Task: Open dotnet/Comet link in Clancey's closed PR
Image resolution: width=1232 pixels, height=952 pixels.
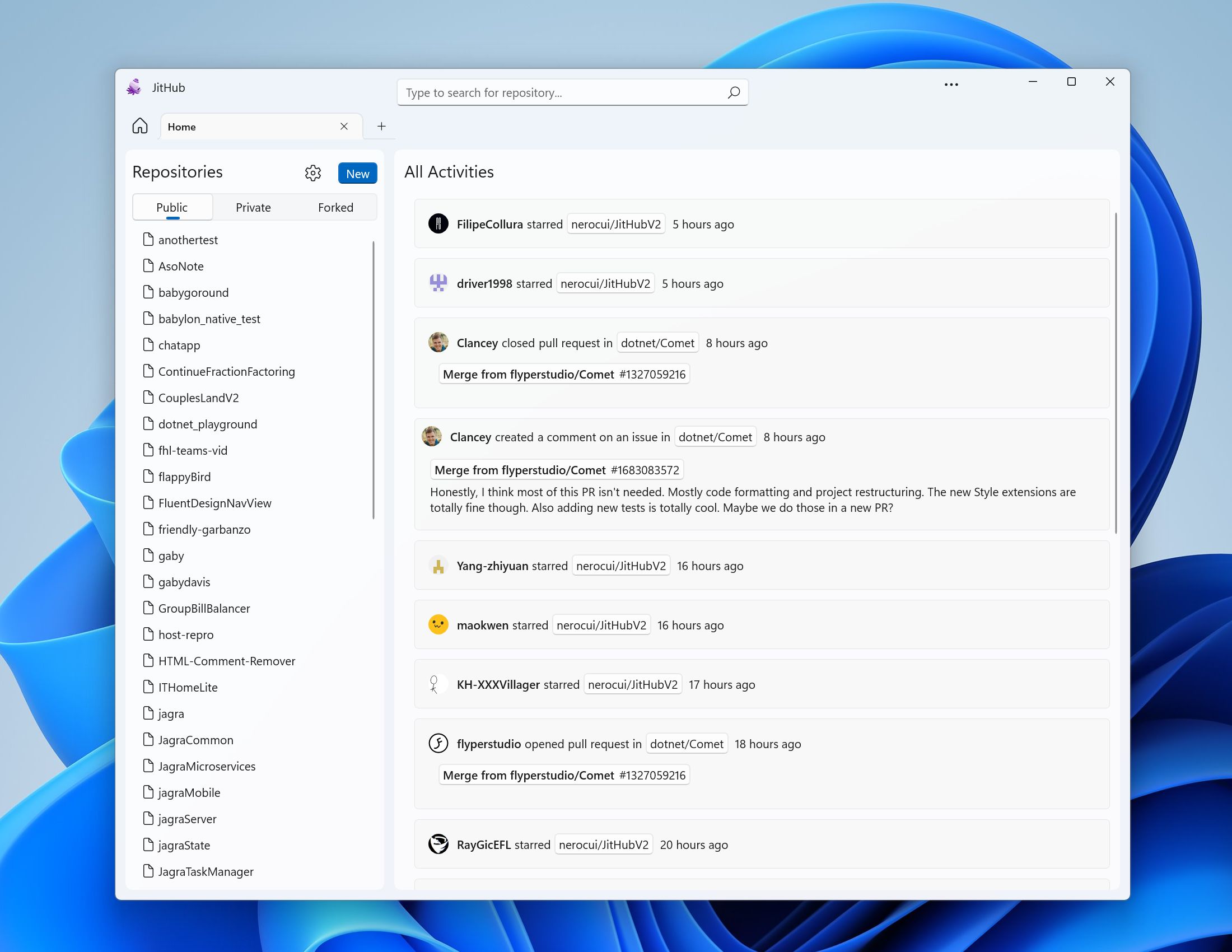Action: (657, 343)
